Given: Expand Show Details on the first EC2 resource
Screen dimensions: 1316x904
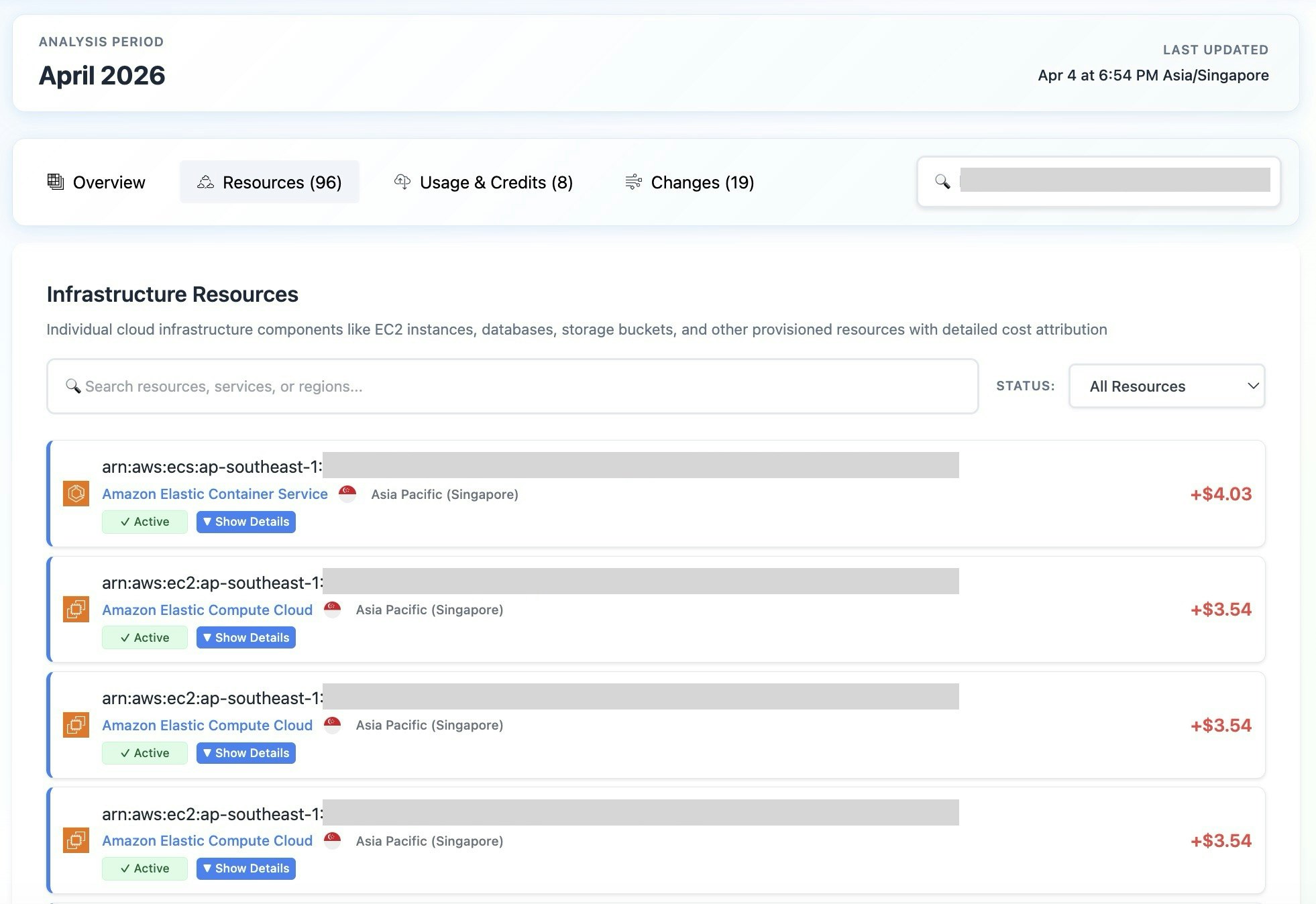Looking at the screenshot, I should tap(246, 638).
